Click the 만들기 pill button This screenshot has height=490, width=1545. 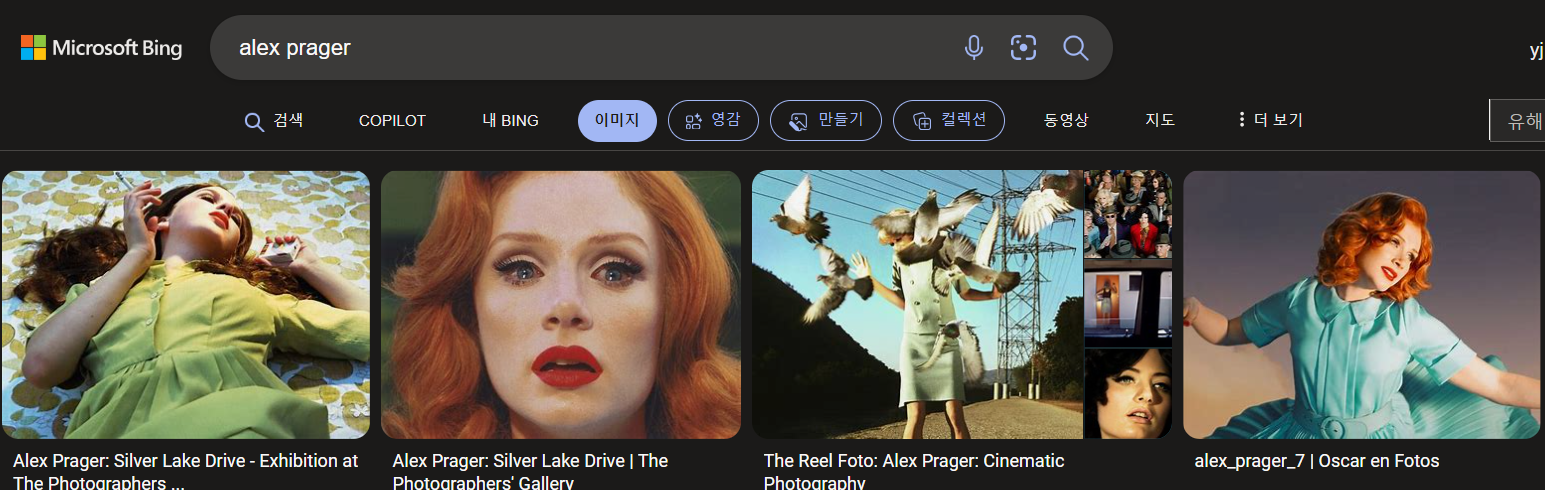coord(825,121)
